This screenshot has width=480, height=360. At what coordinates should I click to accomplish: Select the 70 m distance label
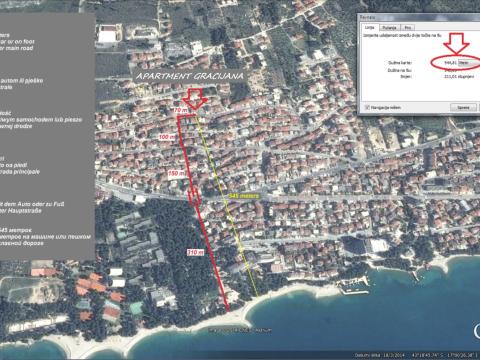click(181, 110)
